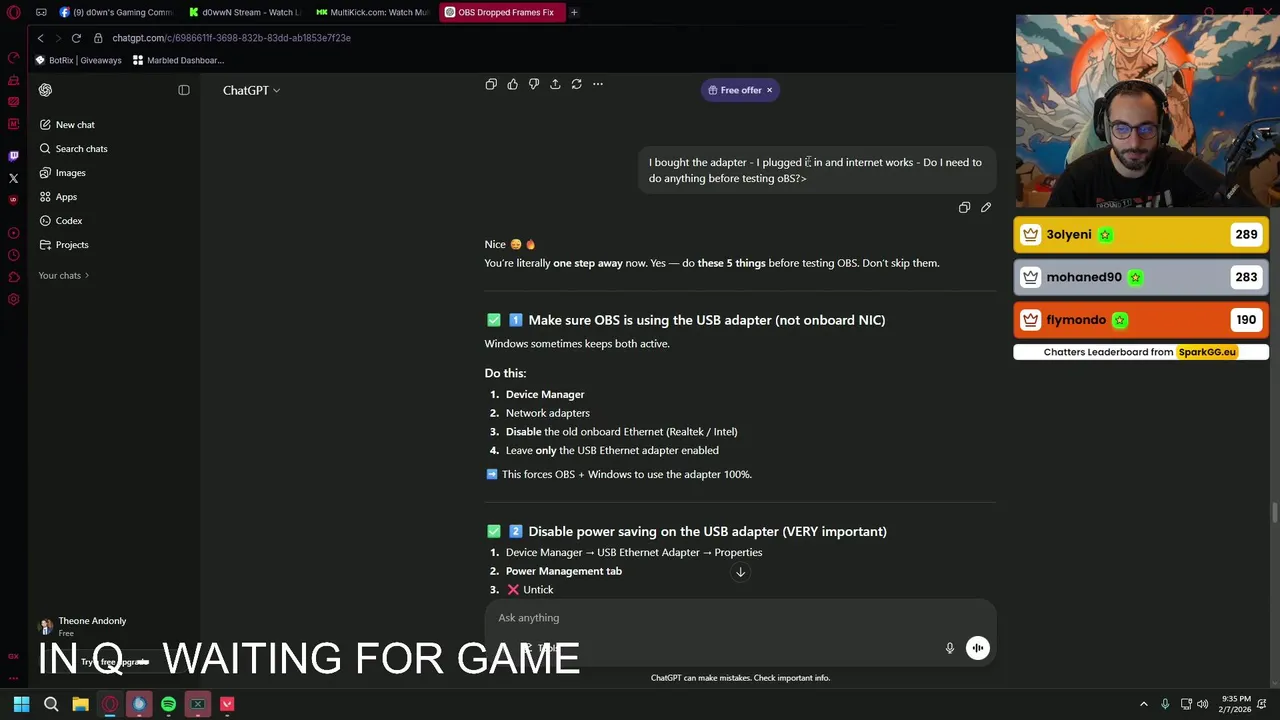Open Valorant from the taskbar

[x=227, y=704]
